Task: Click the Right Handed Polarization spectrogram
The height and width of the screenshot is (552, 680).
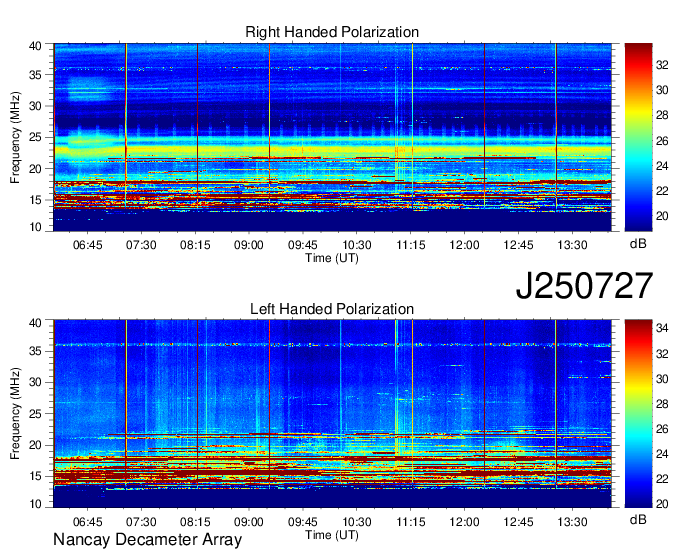Action: click(332, 137)
